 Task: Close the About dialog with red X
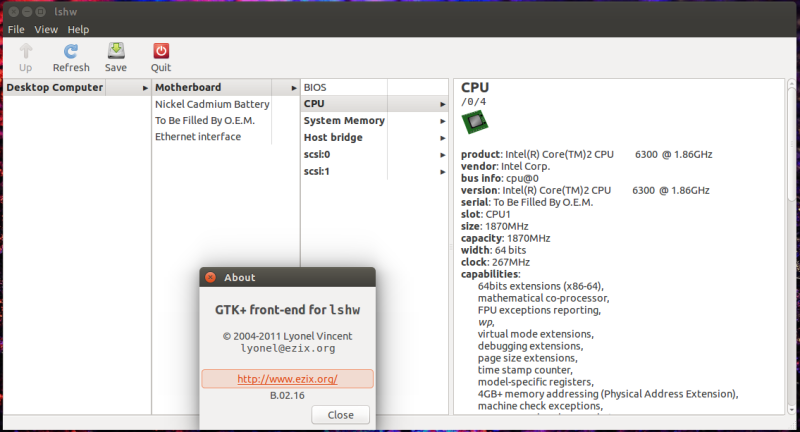tap(210, 277)
